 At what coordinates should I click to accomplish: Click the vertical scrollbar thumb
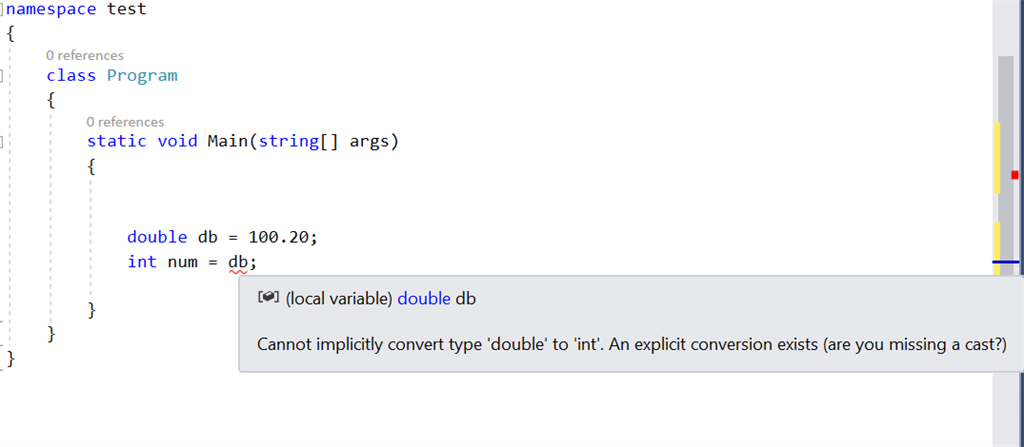pos(1006,165)
